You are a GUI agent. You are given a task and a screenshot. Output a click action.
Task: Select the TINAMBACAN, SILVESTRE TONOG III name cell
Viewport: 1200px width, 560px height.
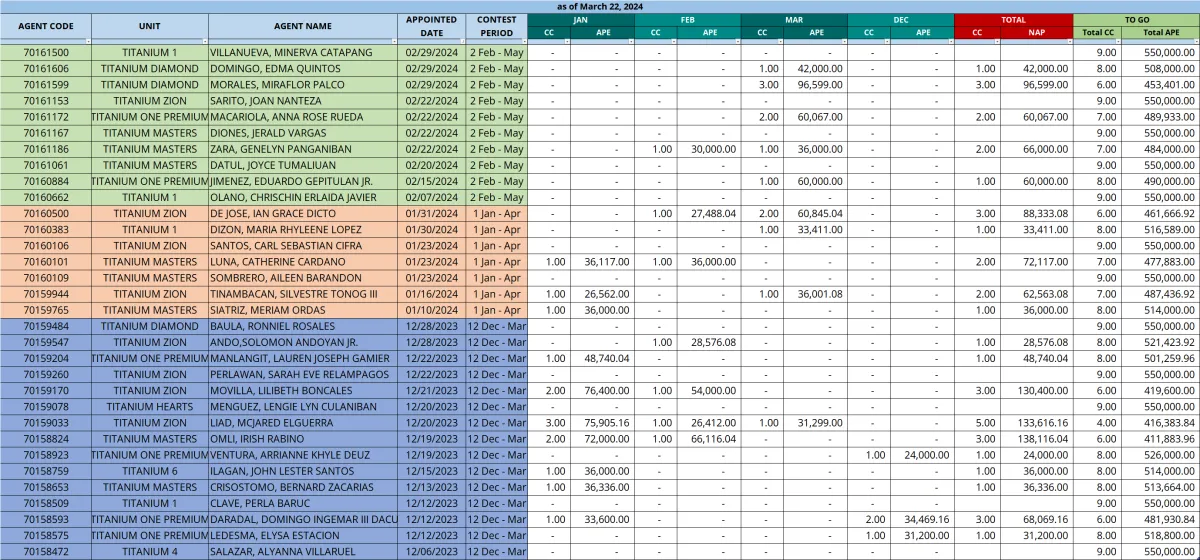tap(304, 294)
